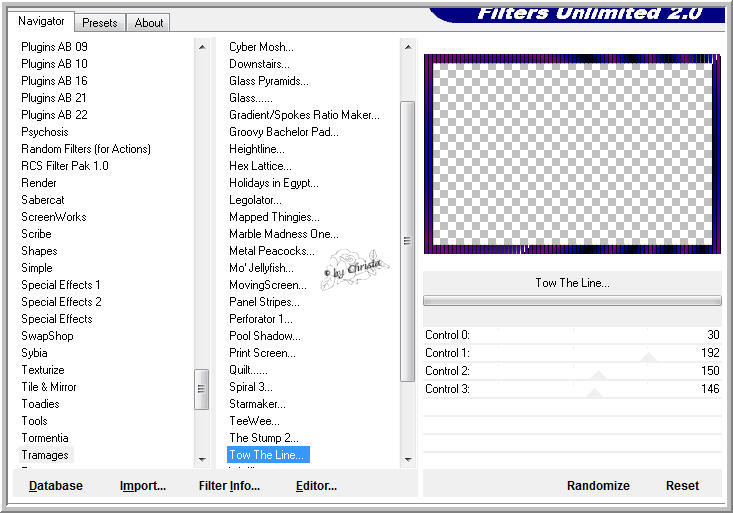Select Plugins AB 16 category
The image size is (733, 513).
[54, 81]
